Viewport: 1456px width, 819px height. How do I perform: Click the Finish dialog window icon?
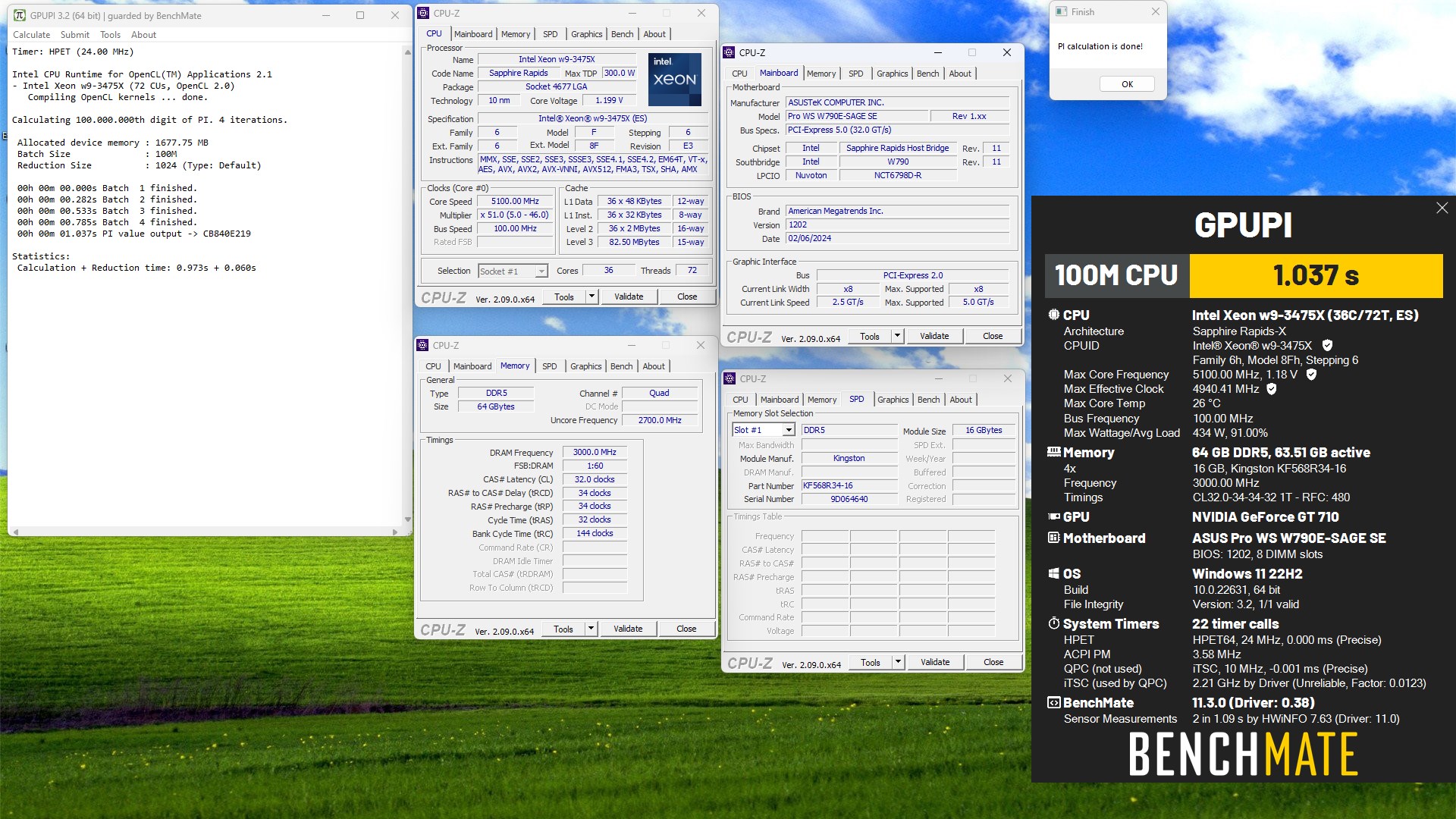[x=1062, y=11]
